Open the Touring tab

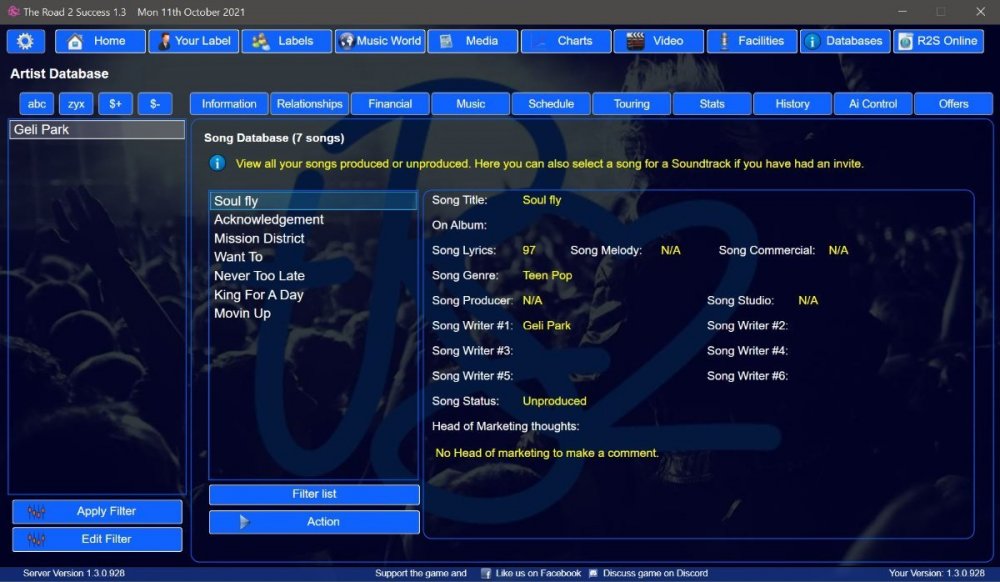(631, 104)
